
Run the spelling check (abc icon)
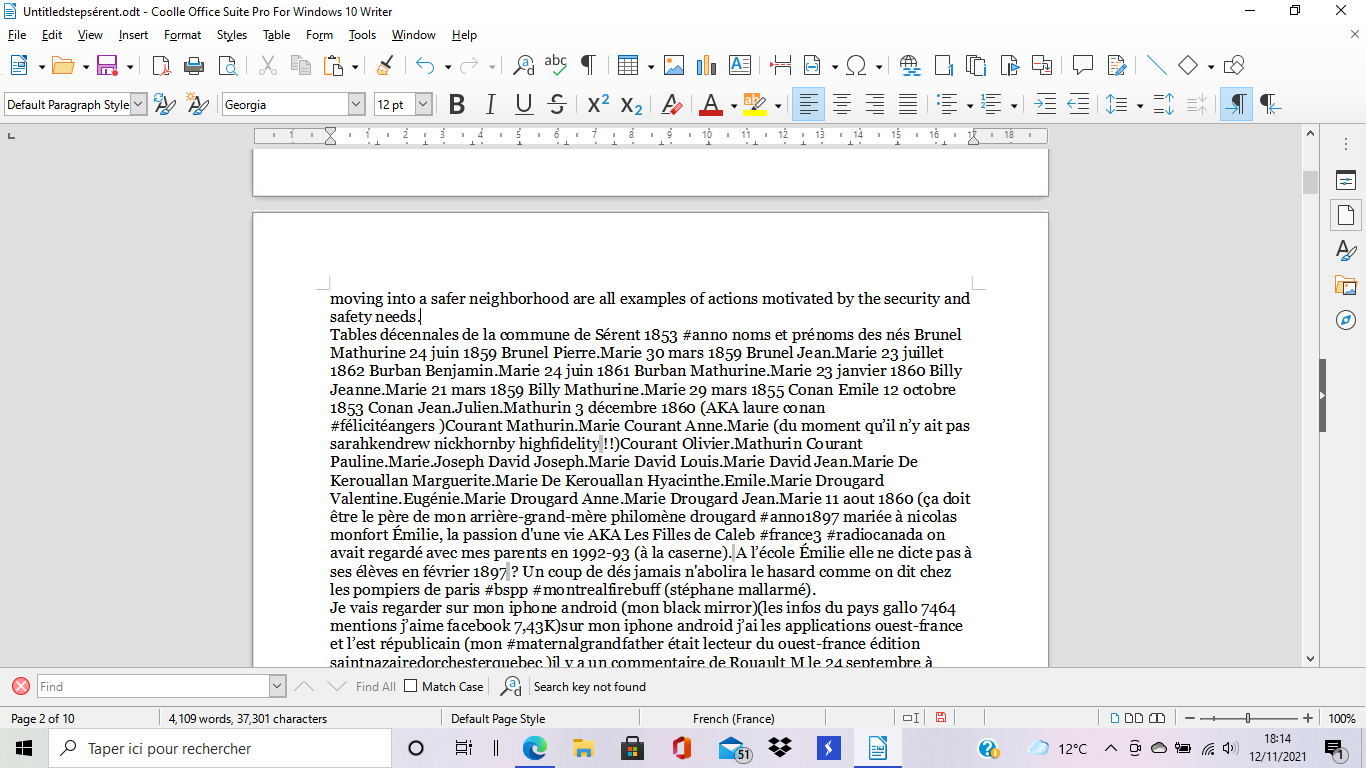click(556, 66)
